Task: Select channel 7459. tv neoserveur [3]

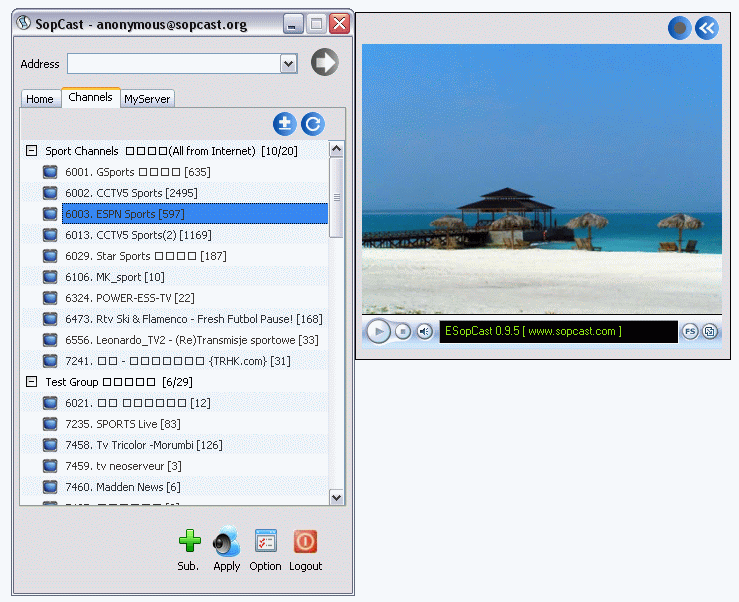Action: pos(123,466)
